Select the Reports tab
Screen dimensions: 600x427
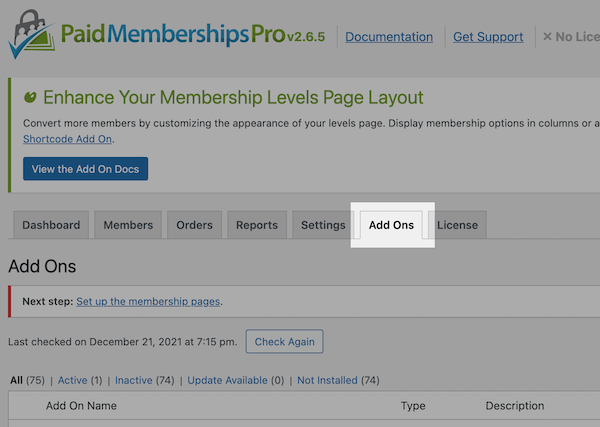[x=257, y=225]
